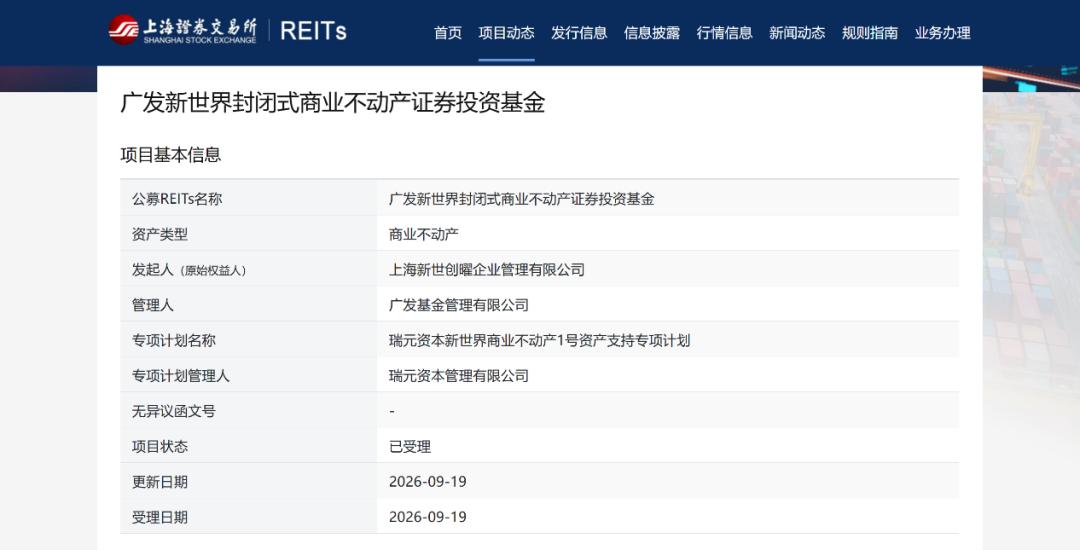Click the Shanghai Stock Exchange logo icon

tap(123, 30)
